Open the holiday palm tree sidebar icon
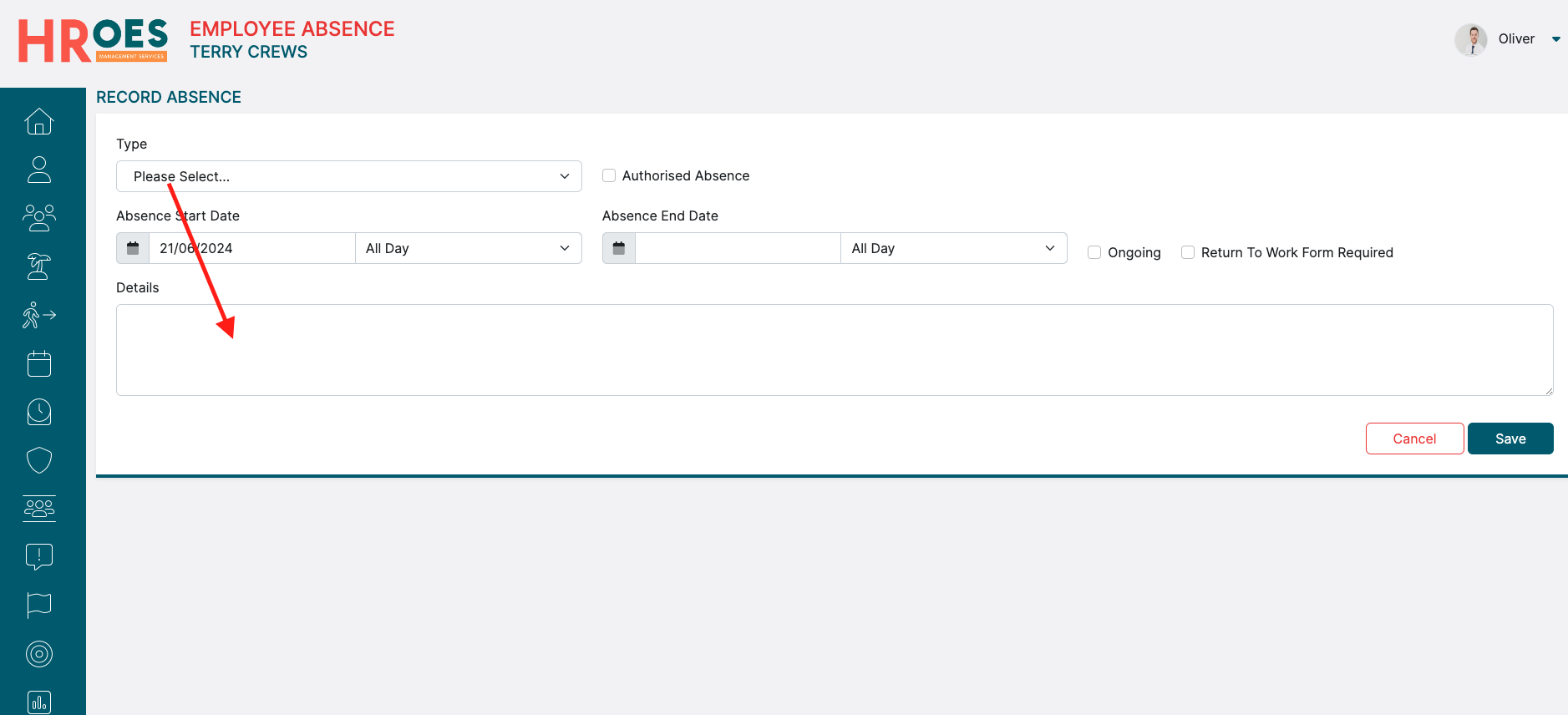 pos(39,266)
